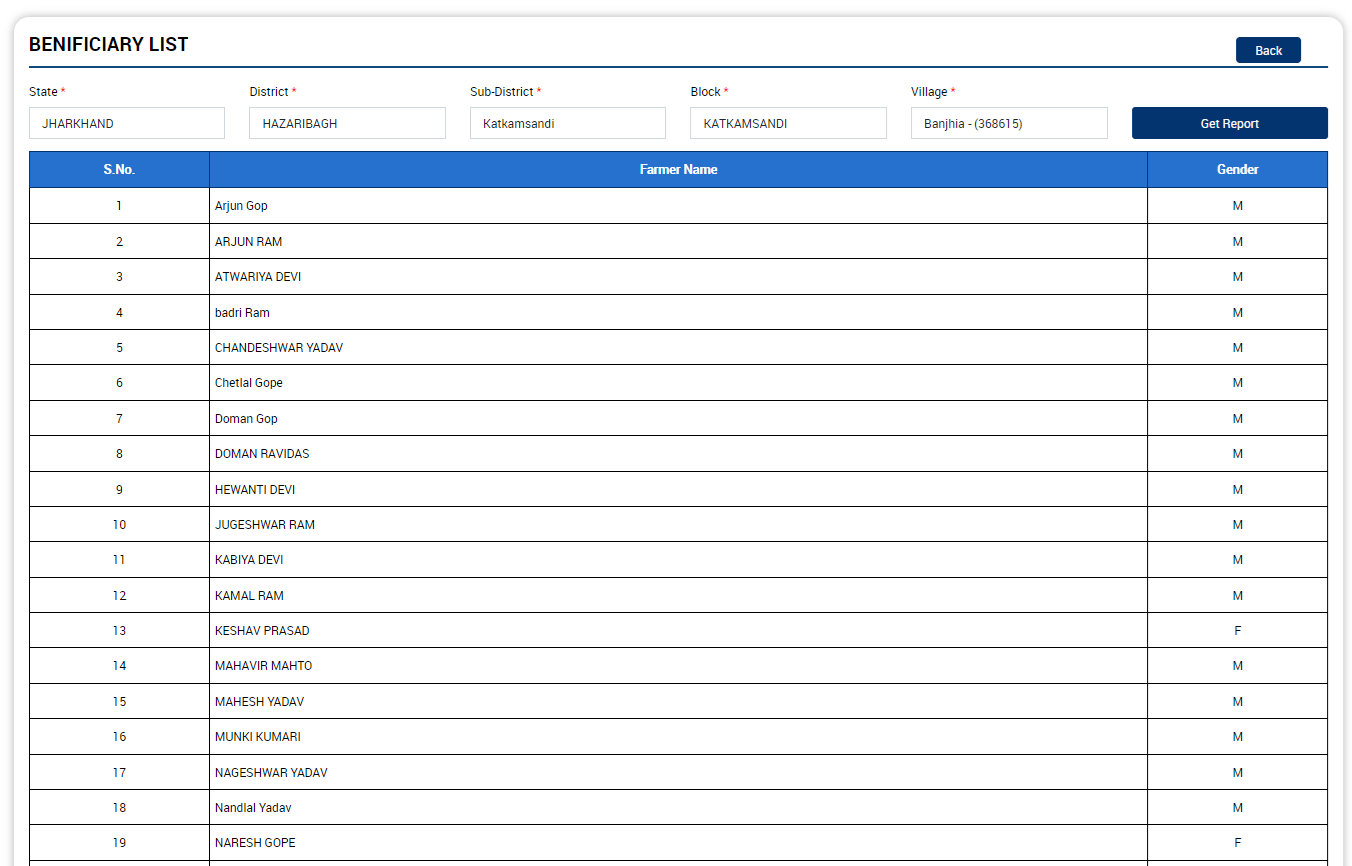Click the Farmer Name column header
Viewport: 1352px width, 866px height.
678,169
